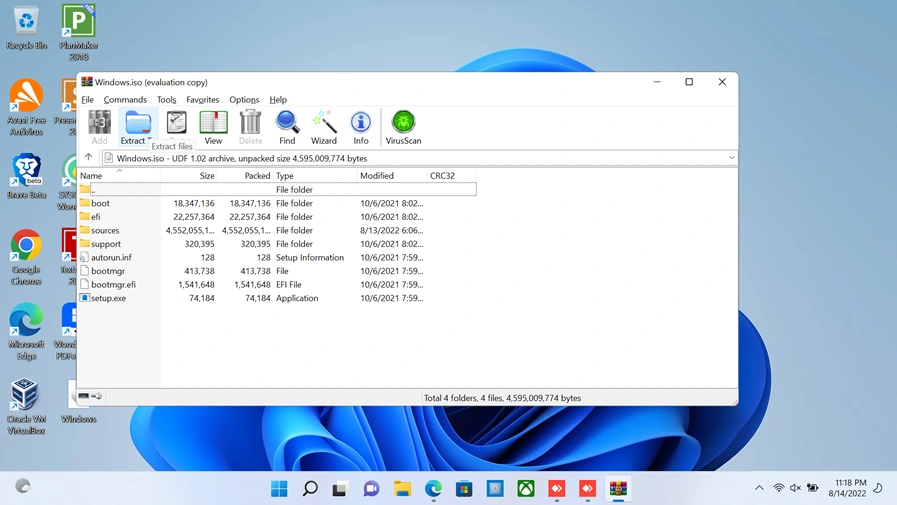
Task: Open Recycle Bin on the desktop
Action: tap(26, 27)
